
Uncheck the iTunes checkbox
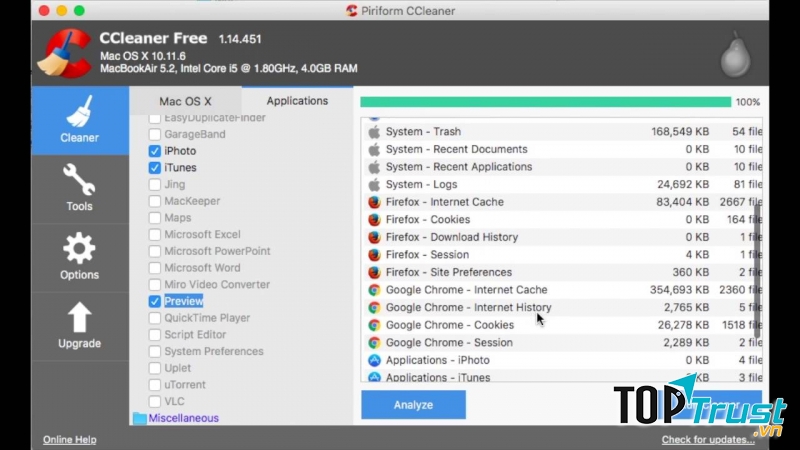tap(155, 168)
